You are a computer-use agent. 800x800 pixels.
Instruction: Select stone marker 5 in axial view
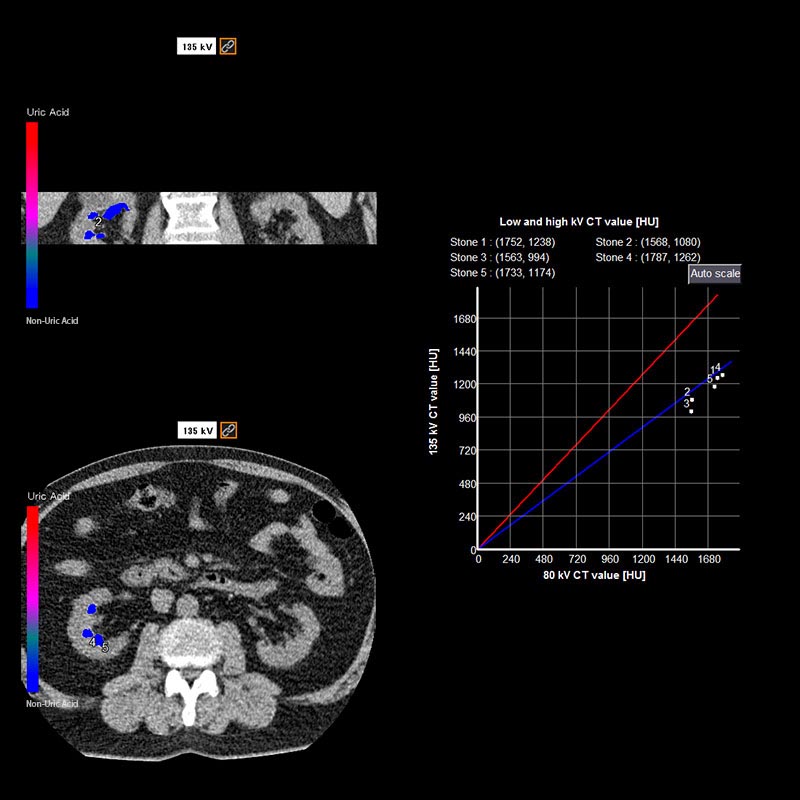[105, 648]
